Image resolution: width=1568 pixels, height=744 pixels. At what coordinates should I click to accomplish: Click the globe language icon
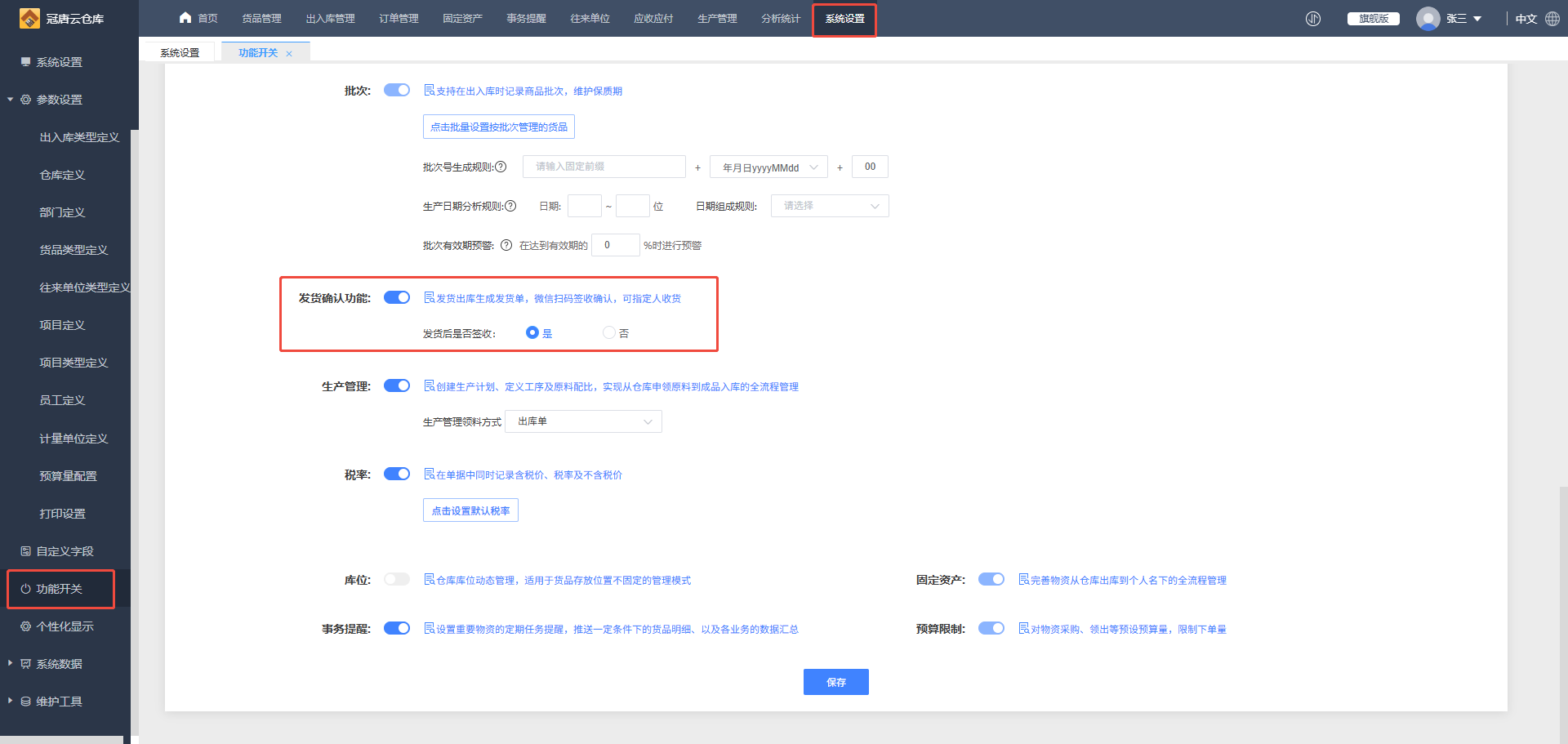click(x=1552, y=19)
